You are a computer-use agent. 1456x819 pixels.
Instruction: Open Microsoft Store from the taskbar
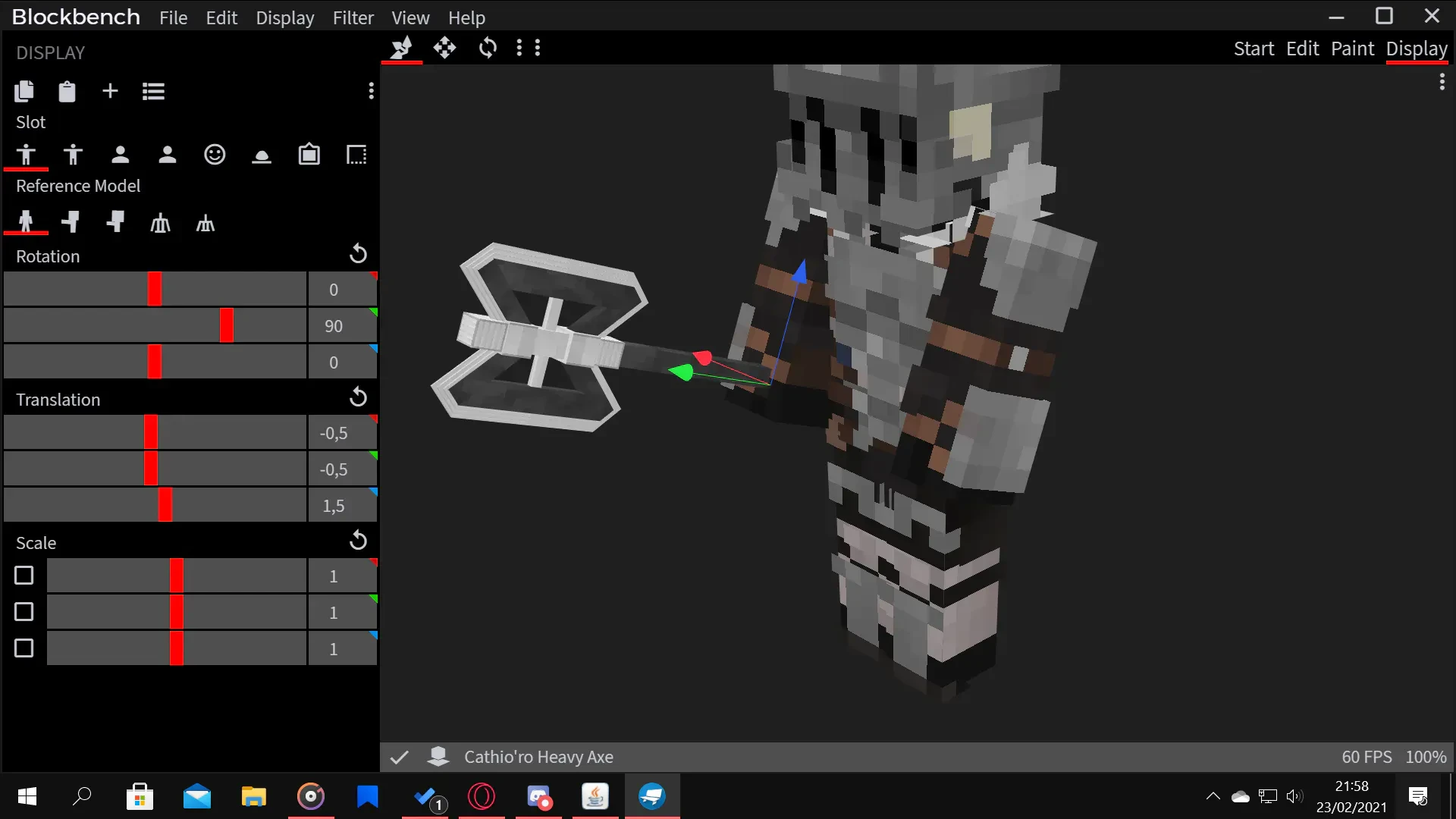coord(140,796)
